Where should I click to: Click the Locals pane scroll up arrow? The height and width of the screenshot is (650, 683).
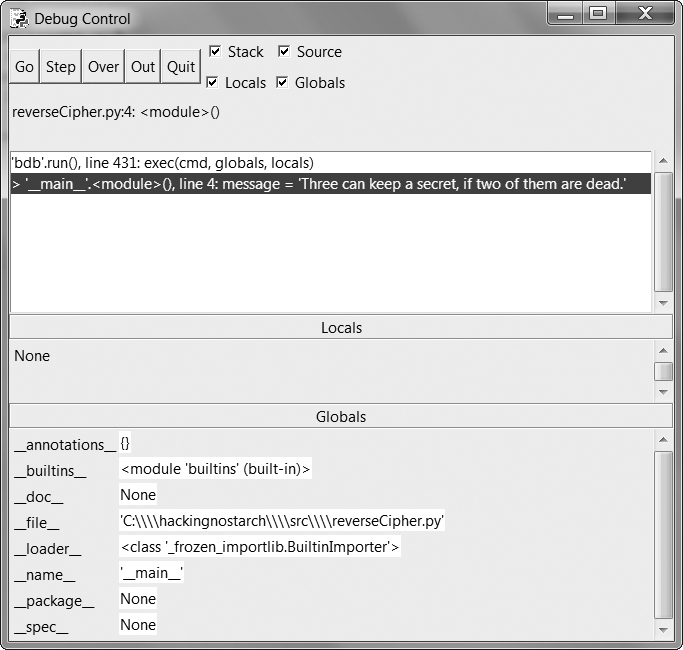tap(663, 351)
